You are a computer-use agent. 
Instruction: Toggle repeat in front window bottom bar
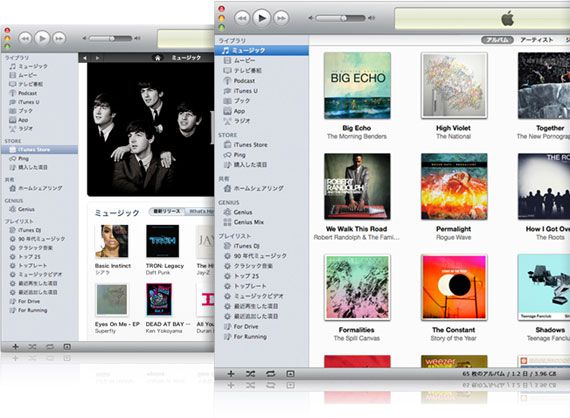coord(270,374)
